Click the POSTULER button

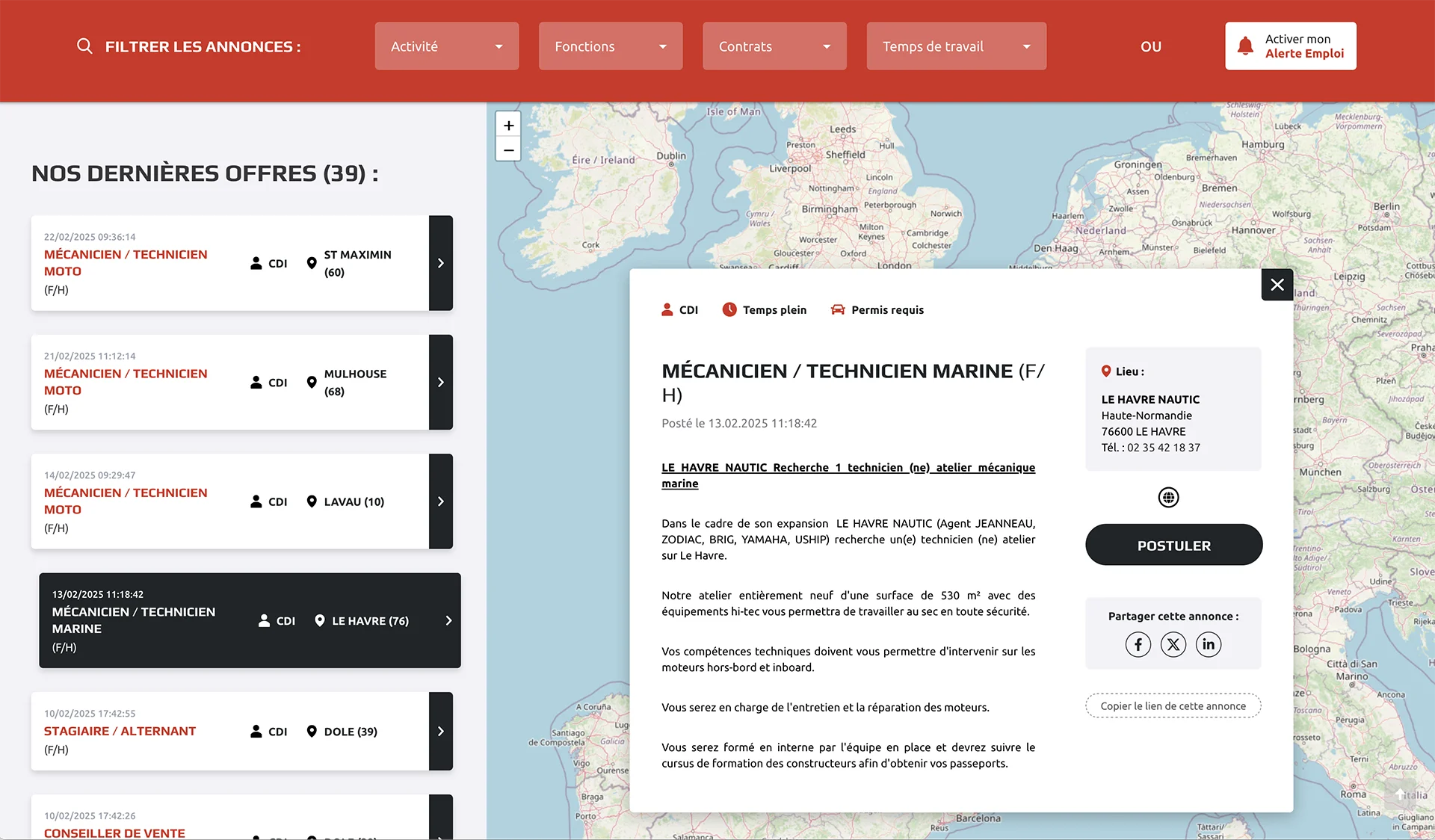click(x=1173, y=546)
